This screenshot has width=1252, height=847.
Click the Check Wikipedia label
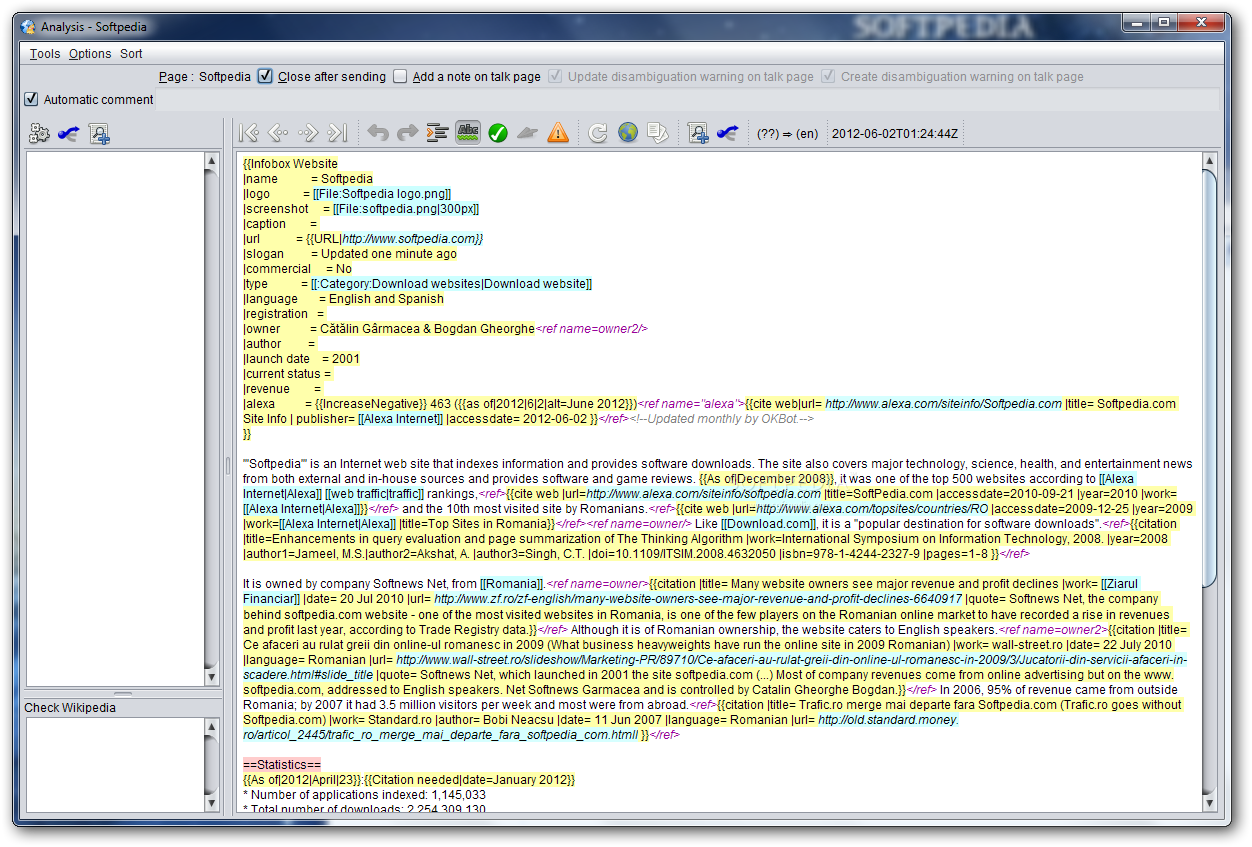(70, 708)
